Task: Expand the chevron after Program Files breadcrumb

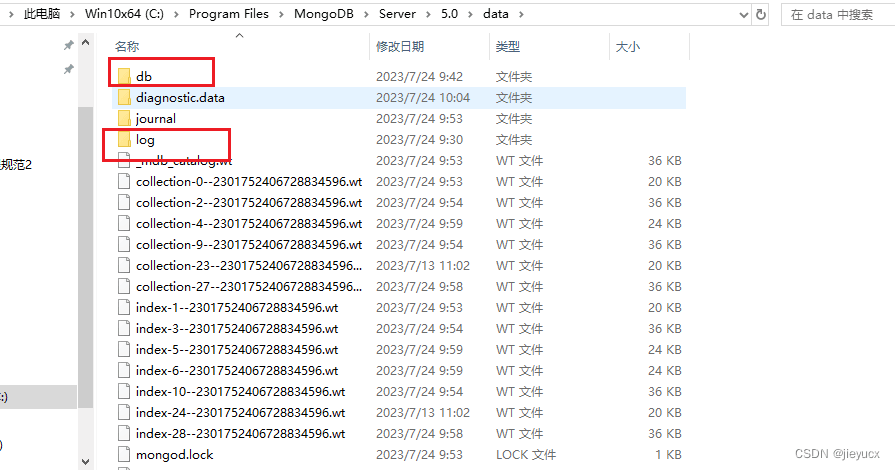Action: [x=284, y=15]
